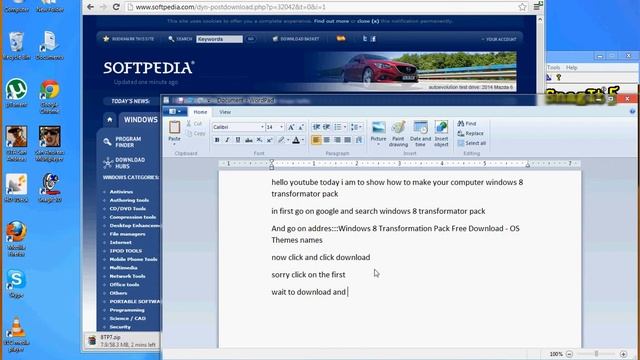Image resolution: width=640 pixels, height=360 pixels.
Task: Toggle Bold formatting
Action: pyautogui.click(x=217, y=140)
